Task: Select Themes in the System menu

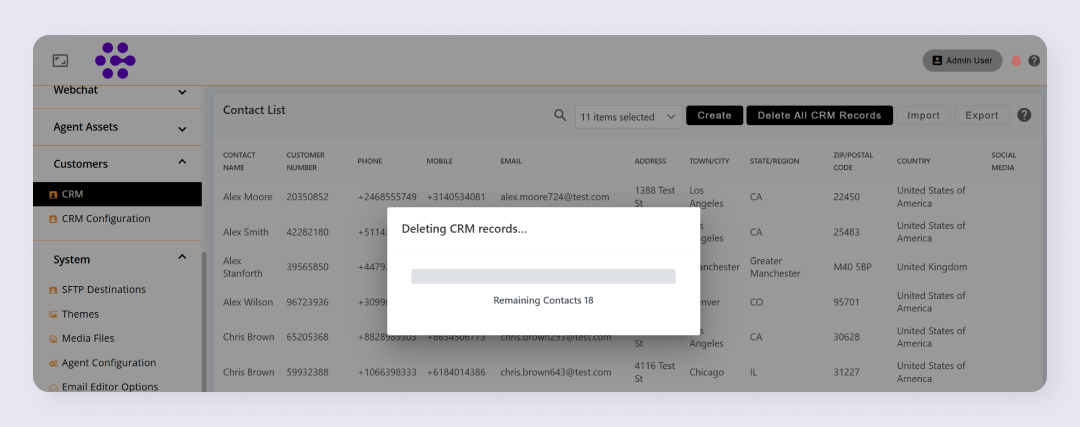Action: point(80,314)
